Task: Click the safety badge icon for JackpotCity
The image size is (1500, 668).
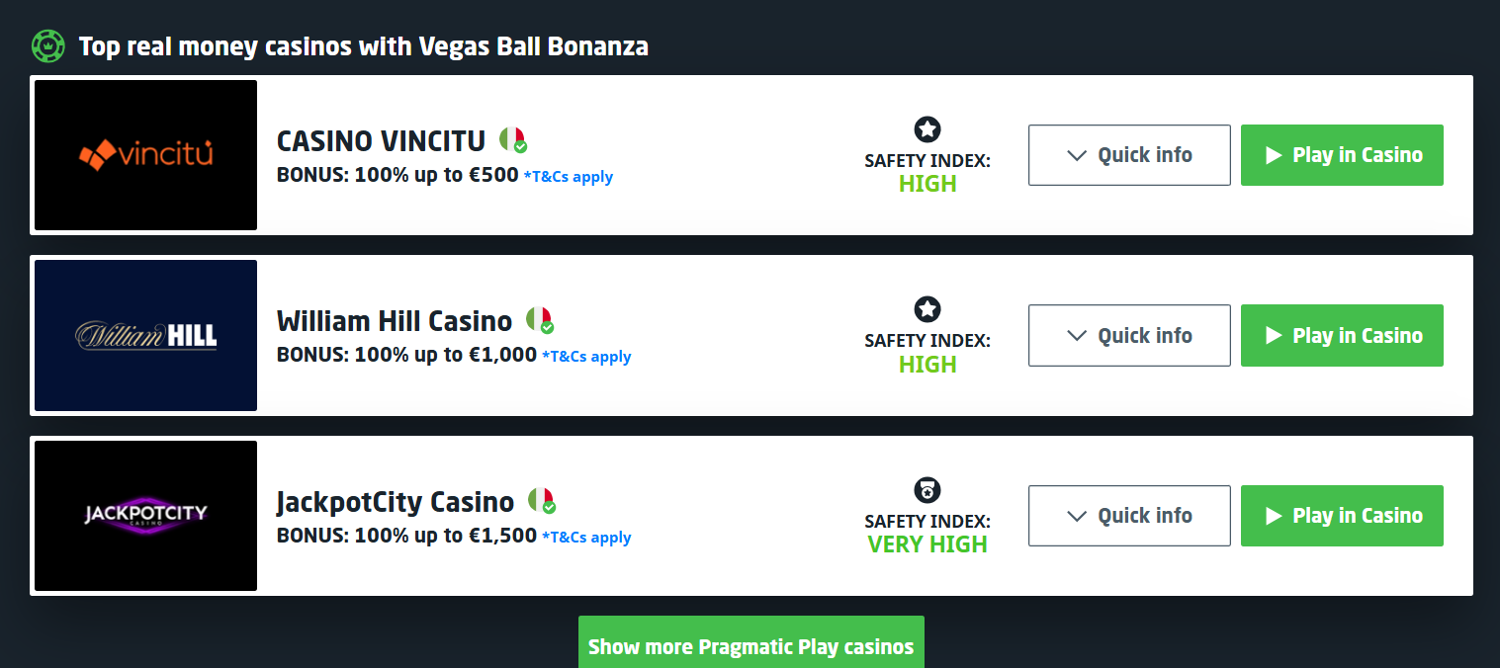Action: (x=927, y=490)
